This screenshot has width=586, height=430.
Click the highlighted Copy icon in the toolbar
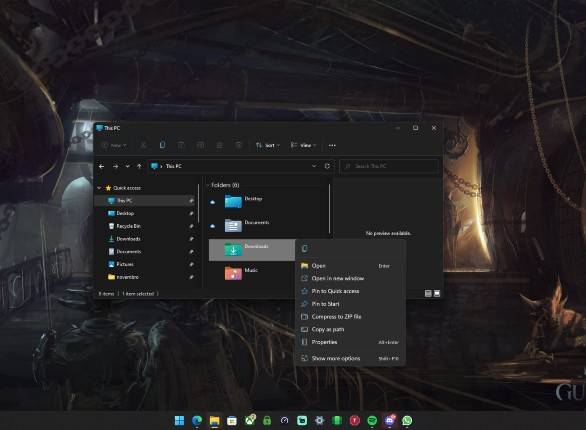[x=162, y=145]
